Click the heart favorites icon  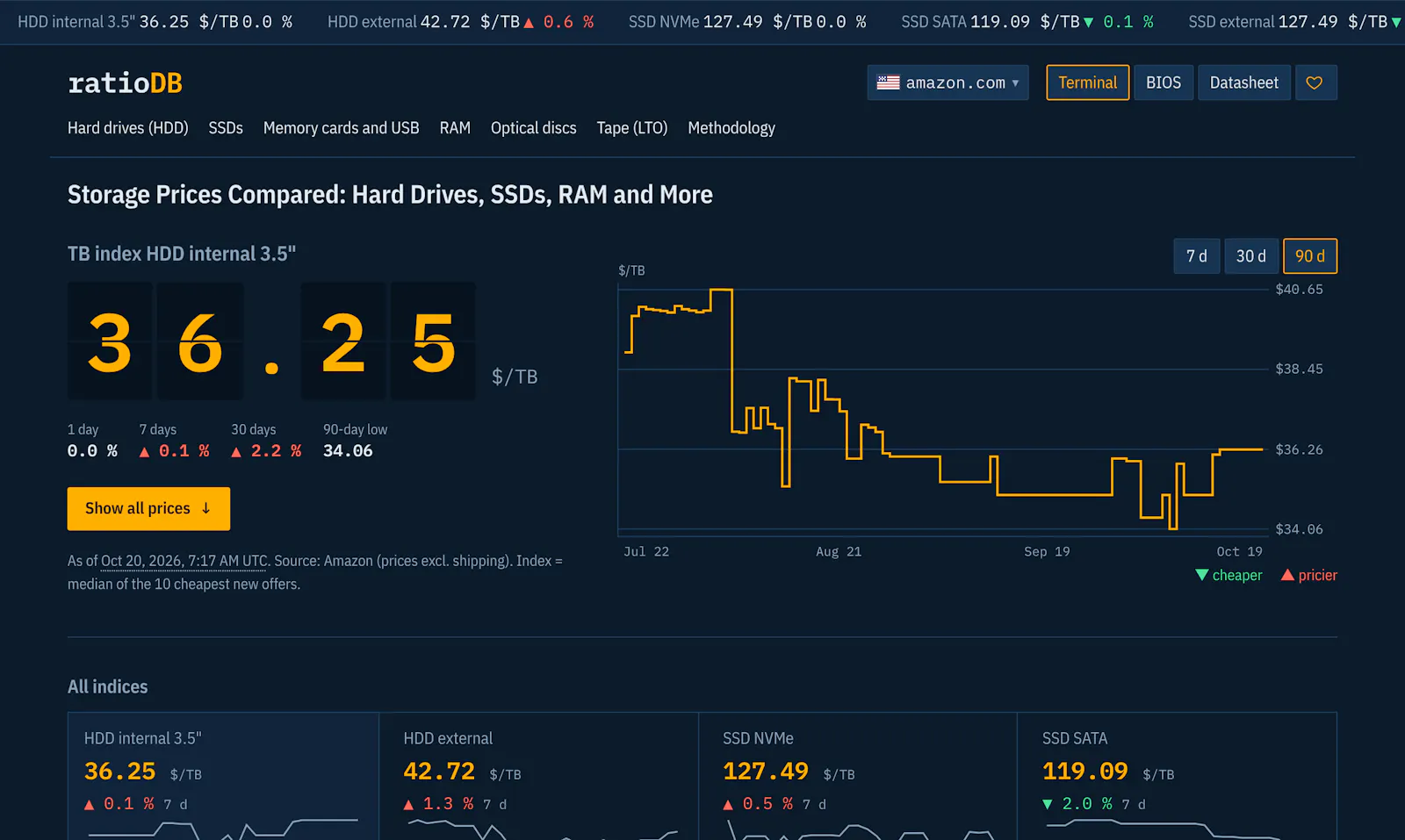[x=1315, y=83]
